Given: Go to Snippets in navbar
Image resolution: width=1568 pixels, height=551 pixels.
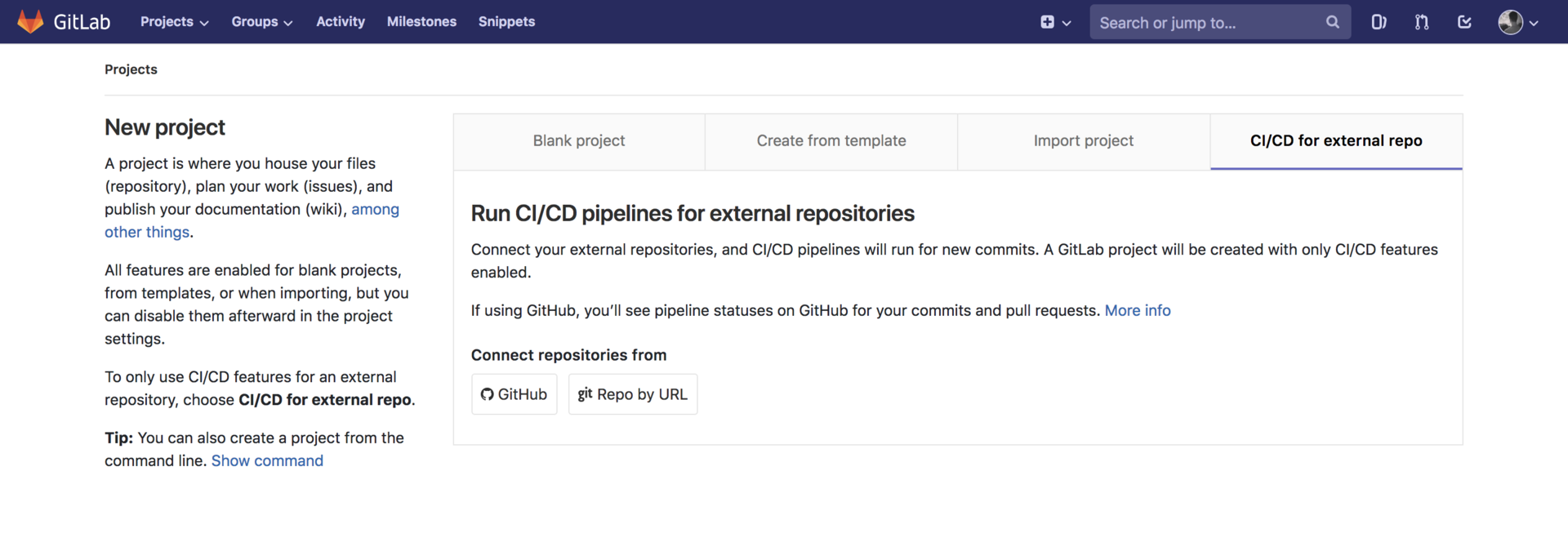Looking at the screenshot, I should pyautogui.click(x=506, y=22).
